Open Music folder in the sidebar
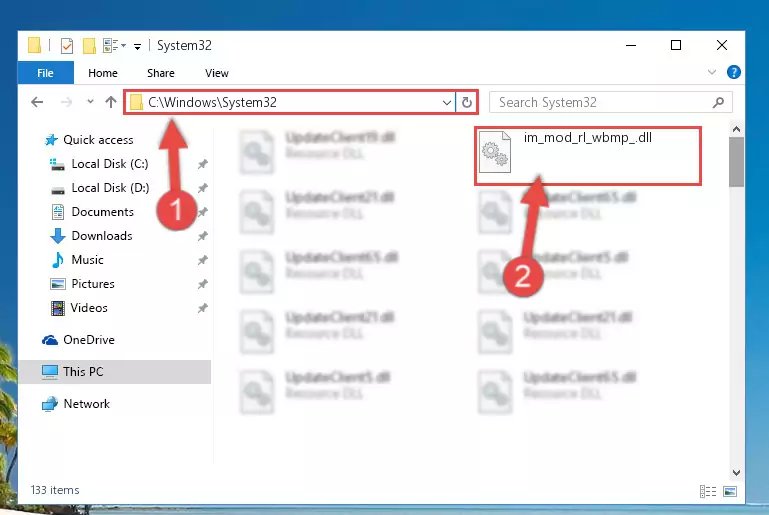Viewport: 769px width, 515px height. (87, 260)
